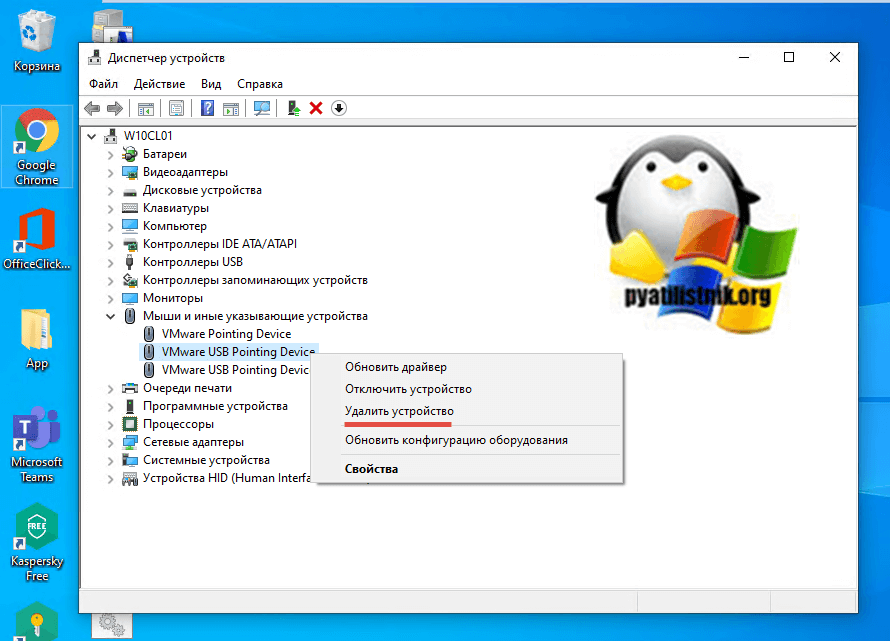Open Kaspersky Free desktop icon
890x641 pixels.
[x=37, y=538]
